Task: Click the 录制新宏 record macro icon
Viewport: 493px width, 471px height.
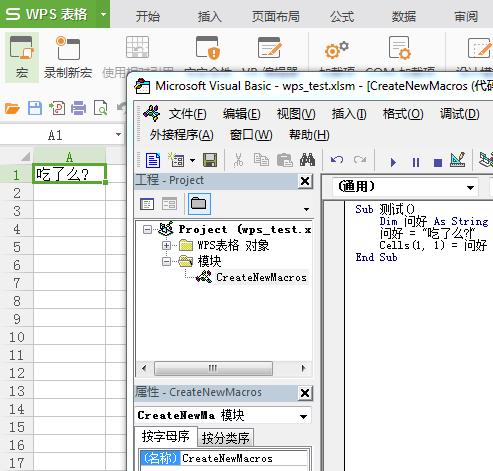Action: coord(68,48)
